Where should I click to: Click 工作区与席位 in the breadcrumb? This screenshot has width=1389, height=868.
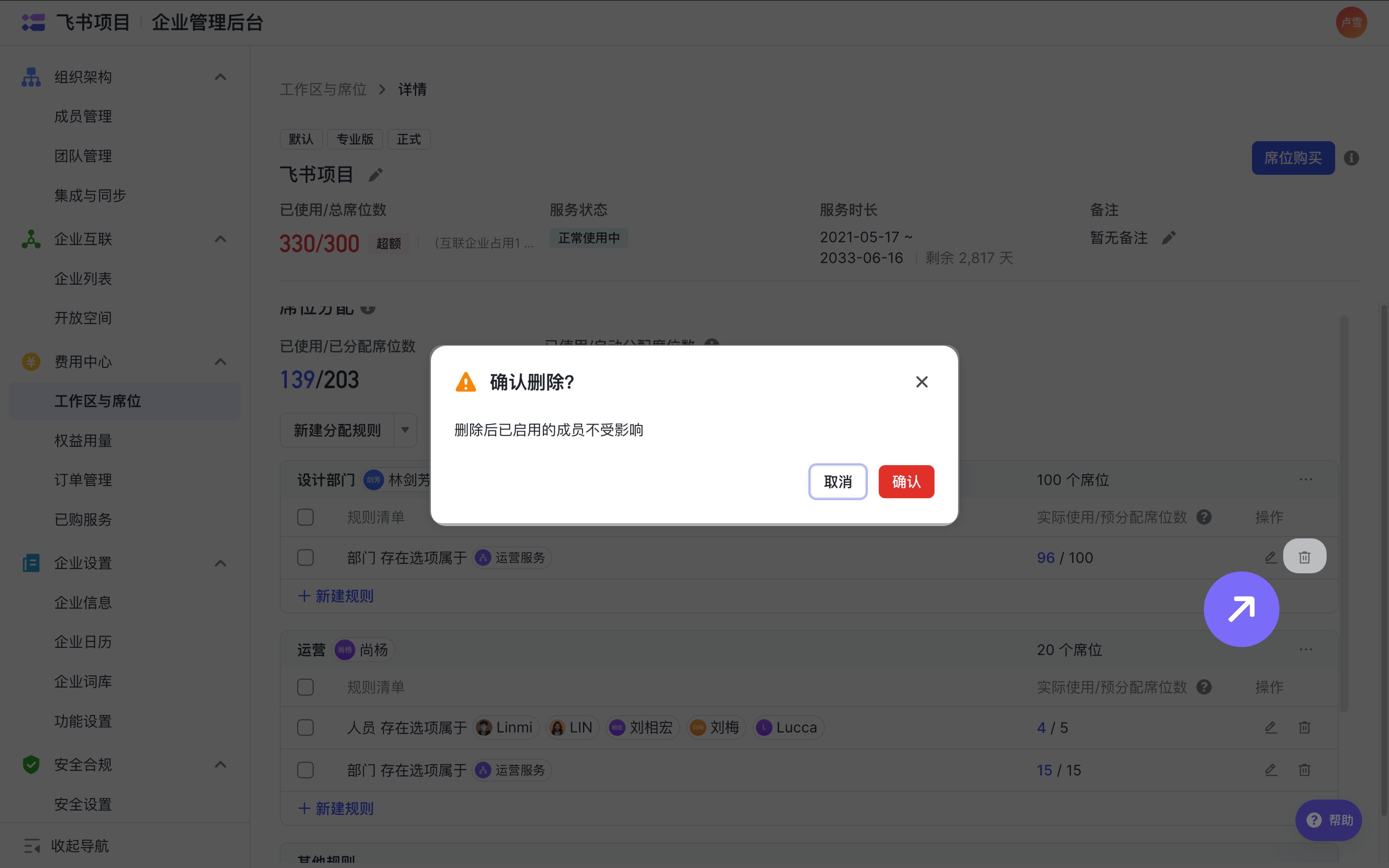point(323,89)
